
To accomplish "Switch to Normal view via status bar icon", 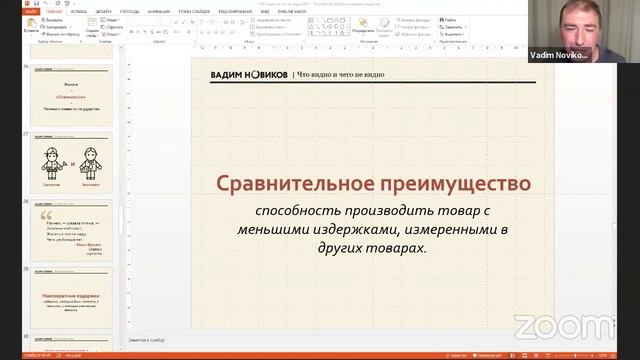I will (513, 356).
